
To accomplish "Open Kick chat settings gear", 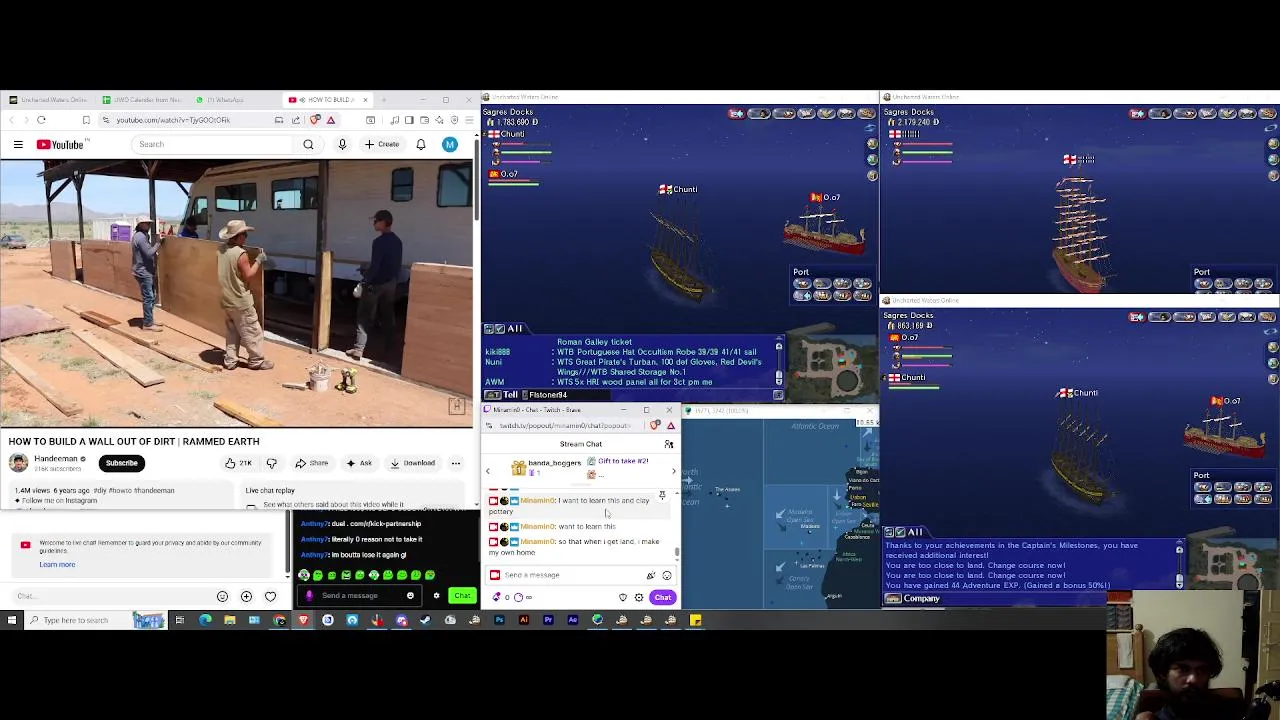I will 436,596.
